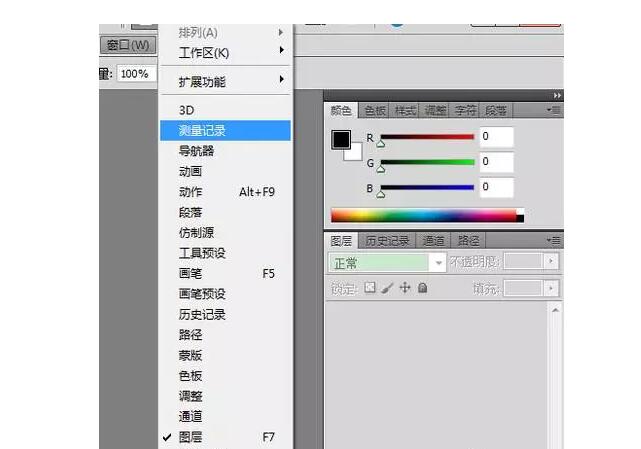Select 工具预设 from the menu
The height and width of the screenshot is (449, 641).
225,253
